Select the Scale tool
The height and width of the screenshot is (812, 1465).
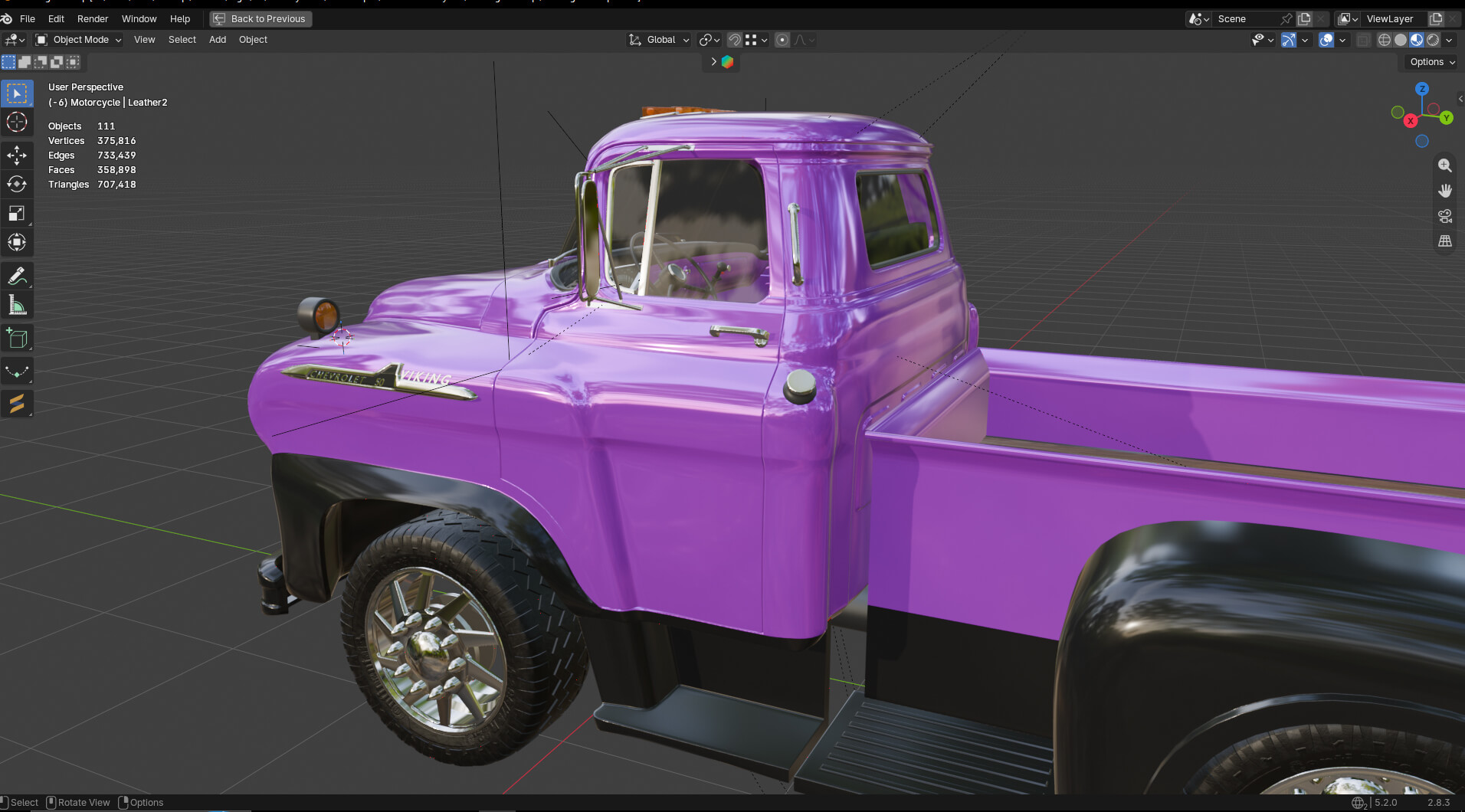[x=17, y=214]
